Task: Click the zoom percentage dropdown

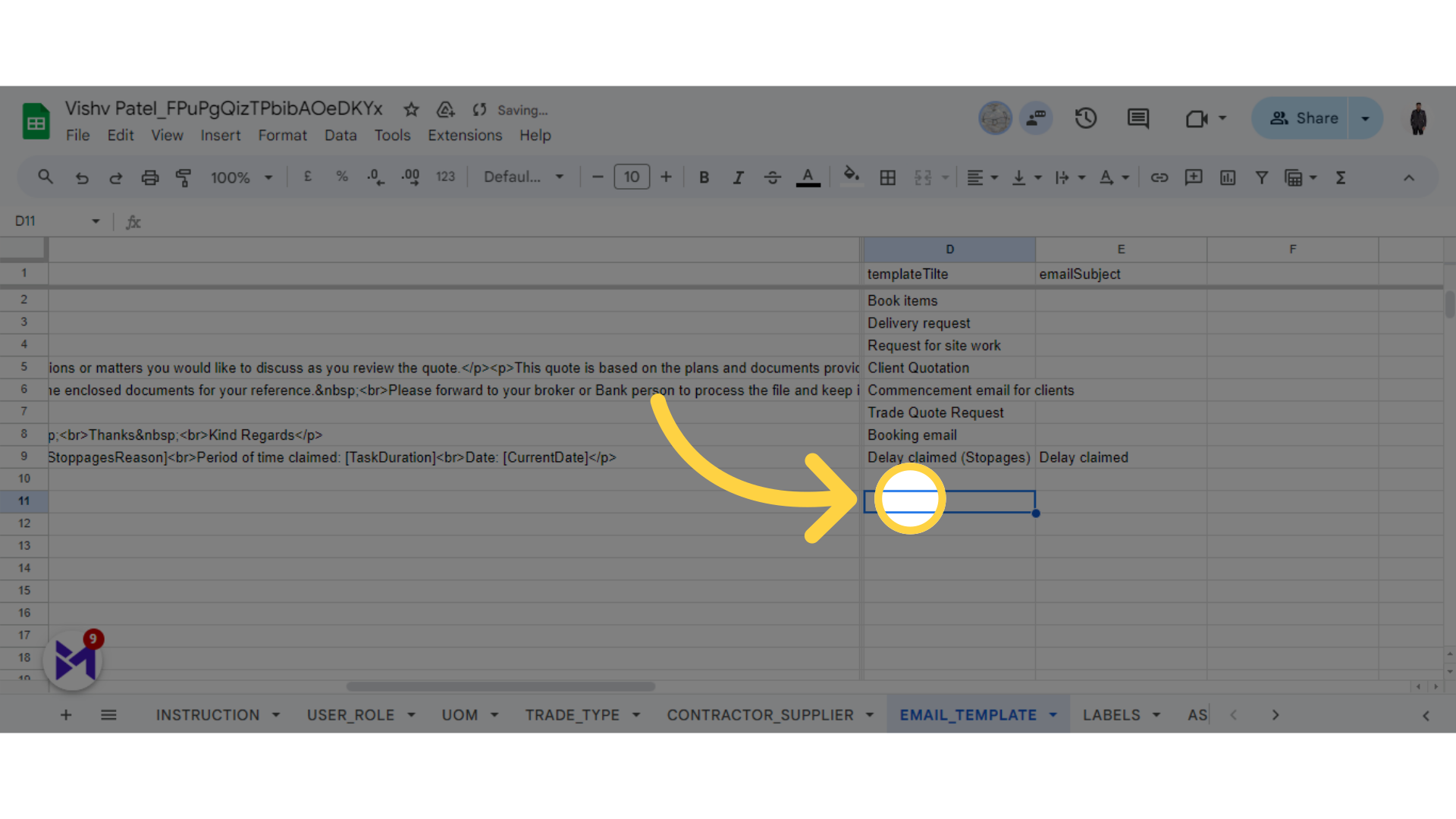Action: coord(239,177)
